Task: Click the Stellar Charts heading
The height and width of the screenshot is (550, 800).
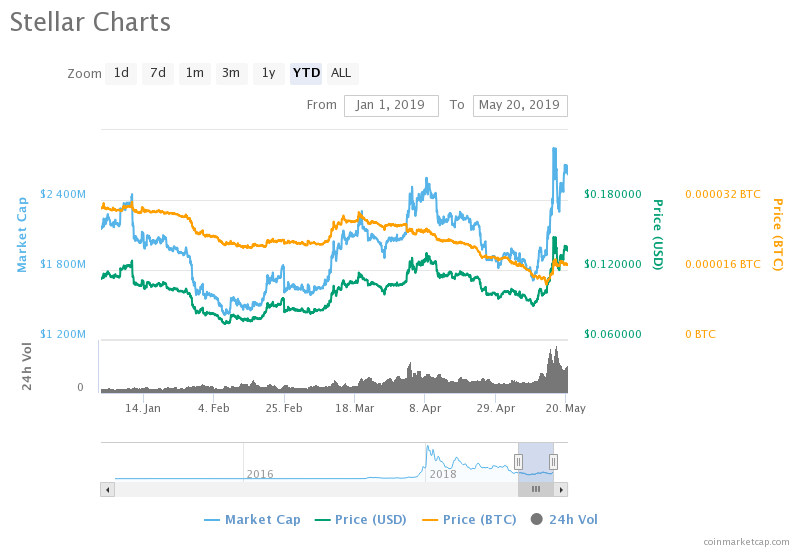Action: point(90,22)
